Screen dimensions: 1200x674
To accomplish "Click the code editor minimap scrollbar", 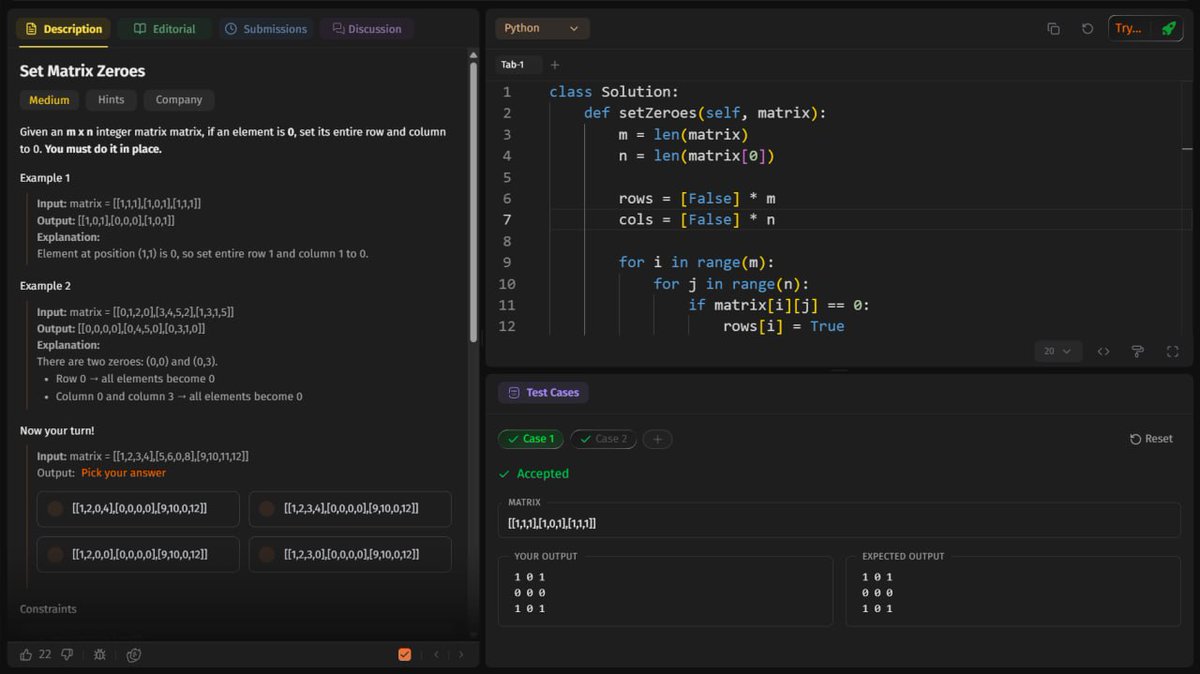I will (1187, 148).
